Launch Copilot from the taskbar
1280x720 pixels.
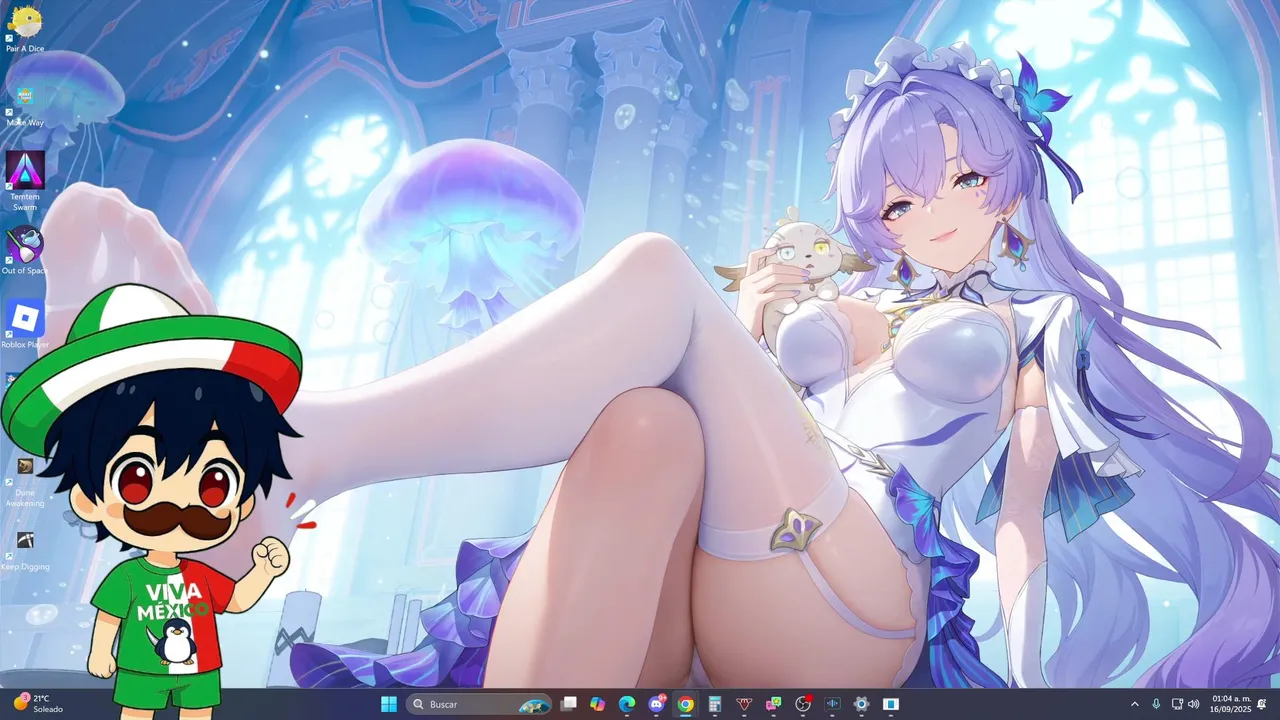[x=597, y=704]
